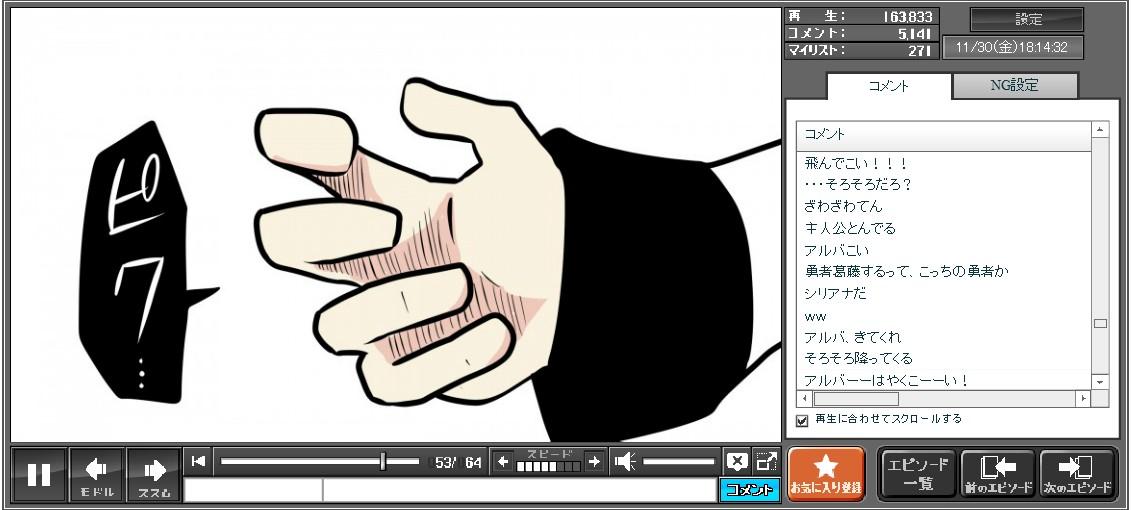Click the モドル back arrow button
Viewport: 1131px width, 510px height.
click(x=96, y=474)
